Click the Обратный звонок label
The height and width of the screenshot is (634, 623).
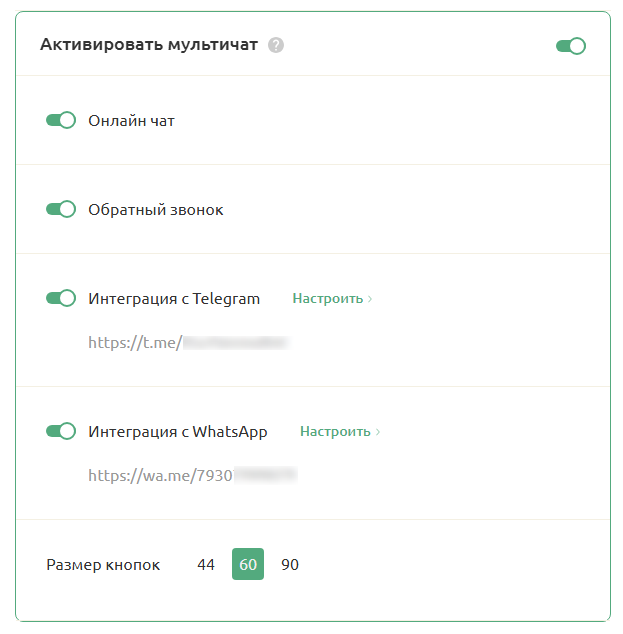(x=155, y=210)
